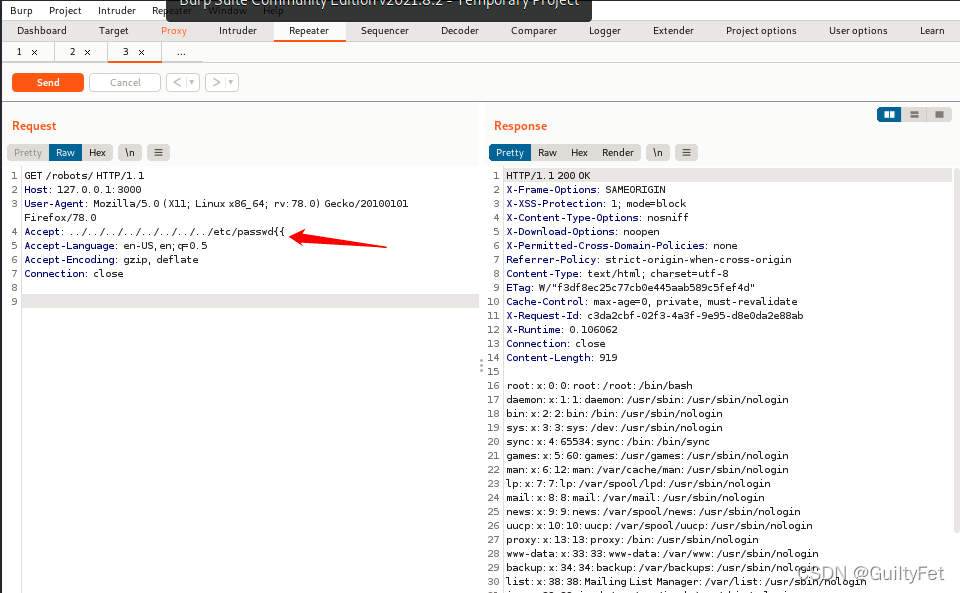Click the X-Request-Id response header line
The width and height of the screenshot is (960, 593).
click(x=654, y=315)
